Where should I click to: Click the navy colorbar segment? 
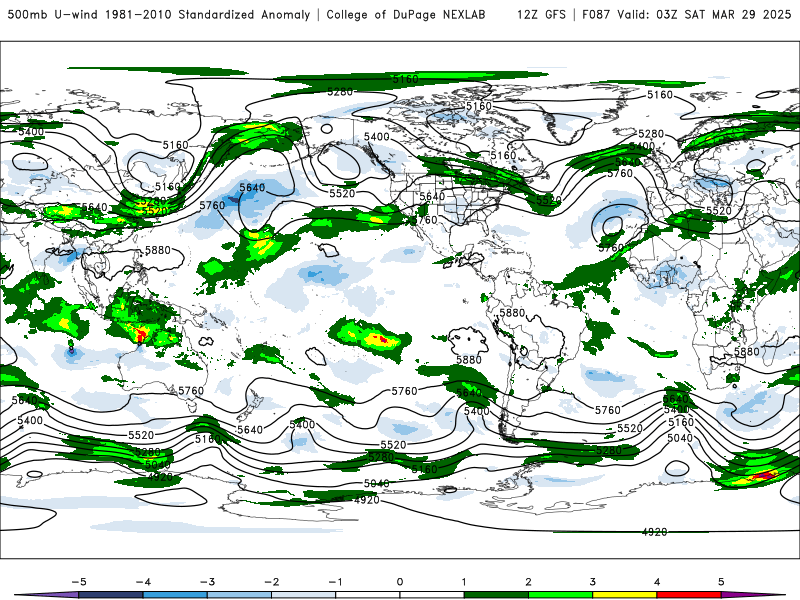coord(111,595)
